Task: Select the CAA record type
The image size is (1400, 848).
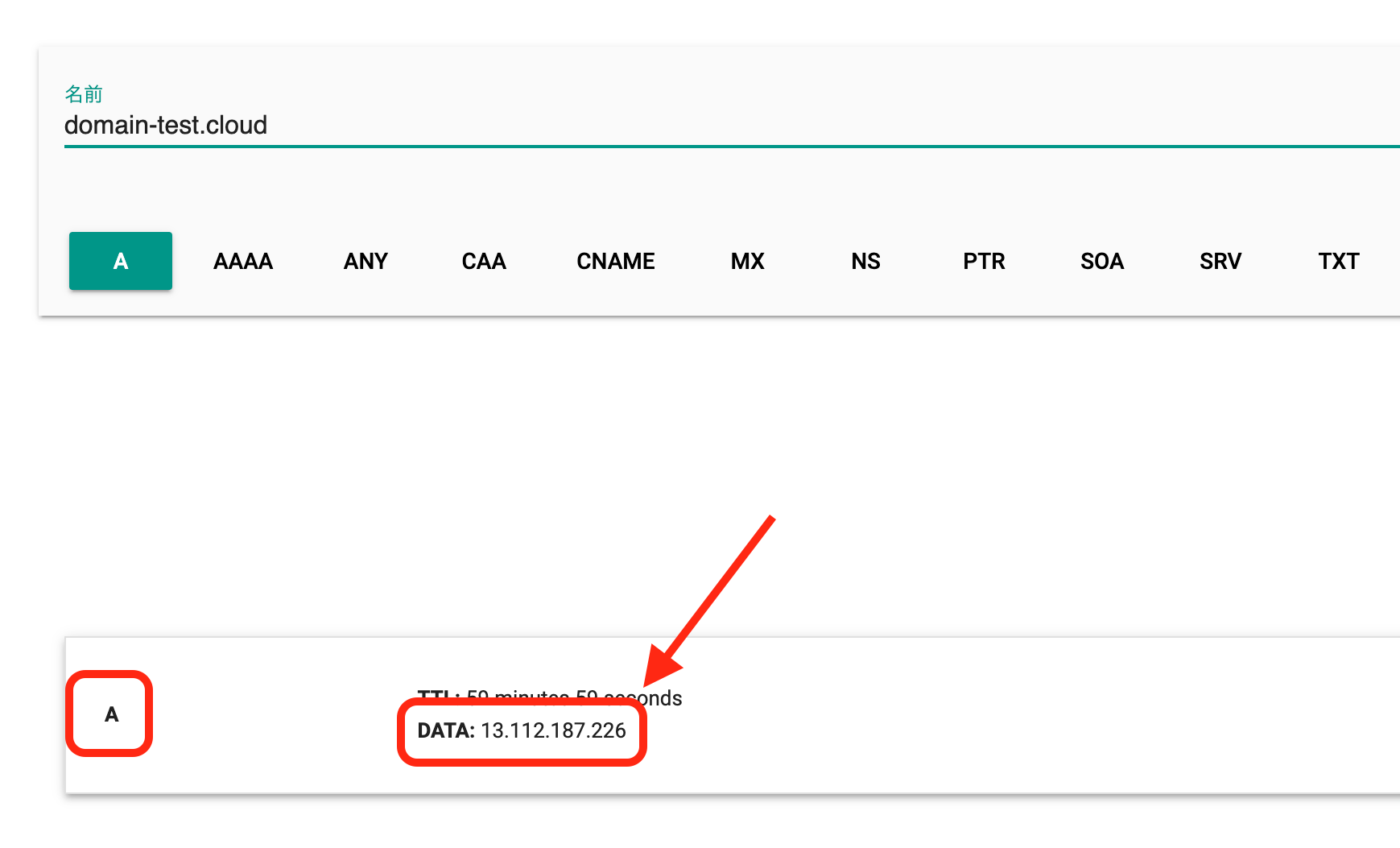Action: (484, 261)
